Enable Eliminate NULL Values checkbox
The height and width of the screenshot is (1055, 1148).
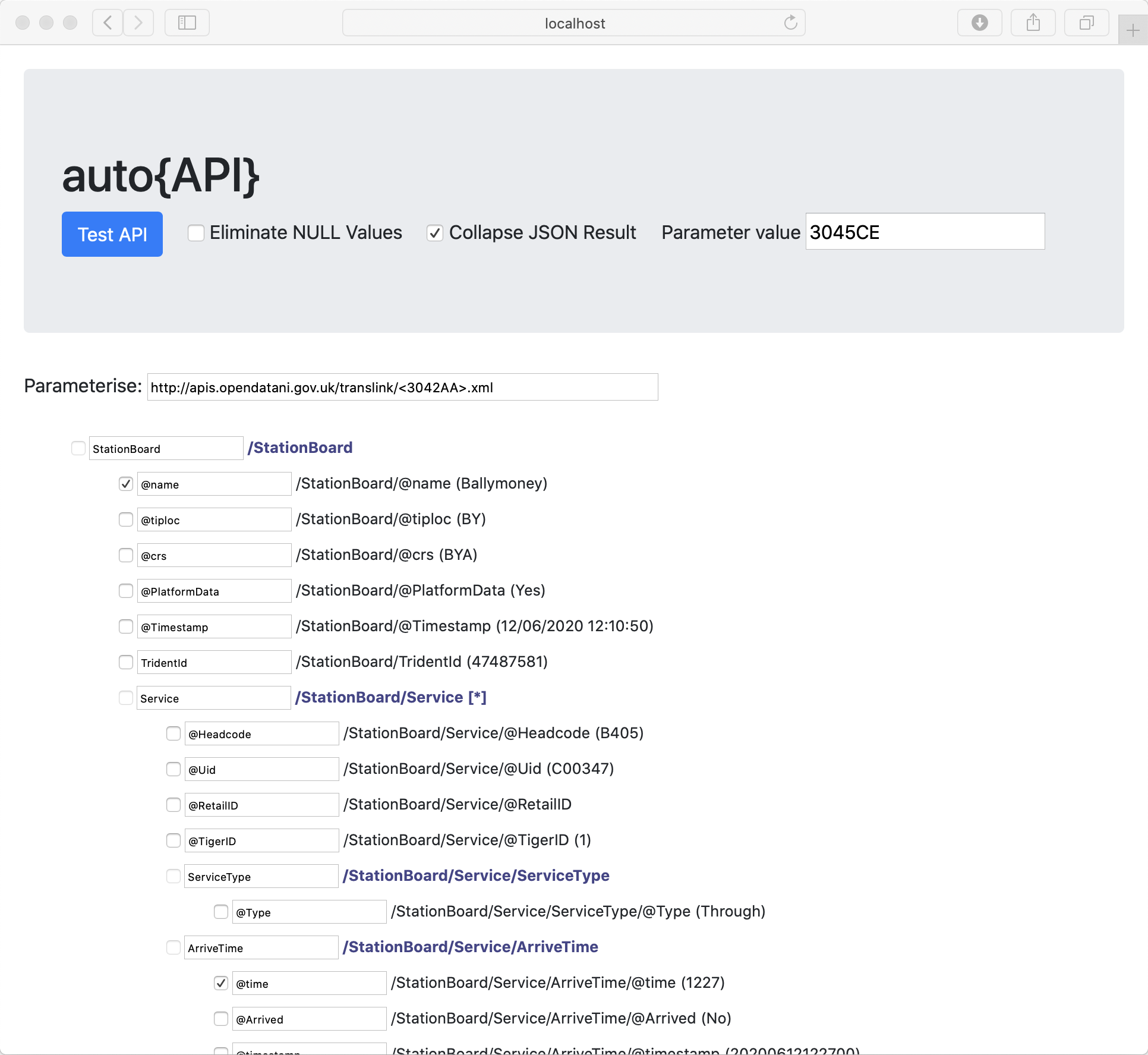coord(196,233)
